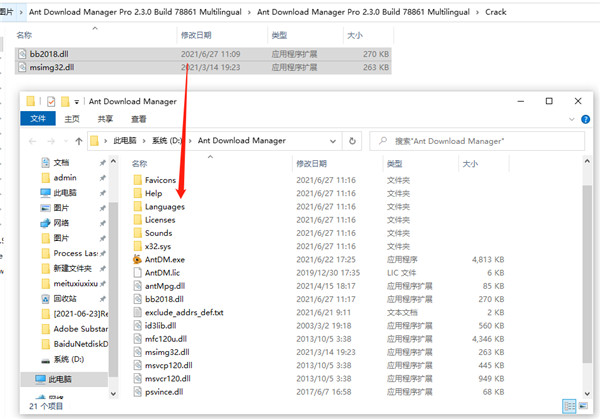This screenshot has width=600, height=419.
Task: Select the Sounds folder
Action: point(158,233)
